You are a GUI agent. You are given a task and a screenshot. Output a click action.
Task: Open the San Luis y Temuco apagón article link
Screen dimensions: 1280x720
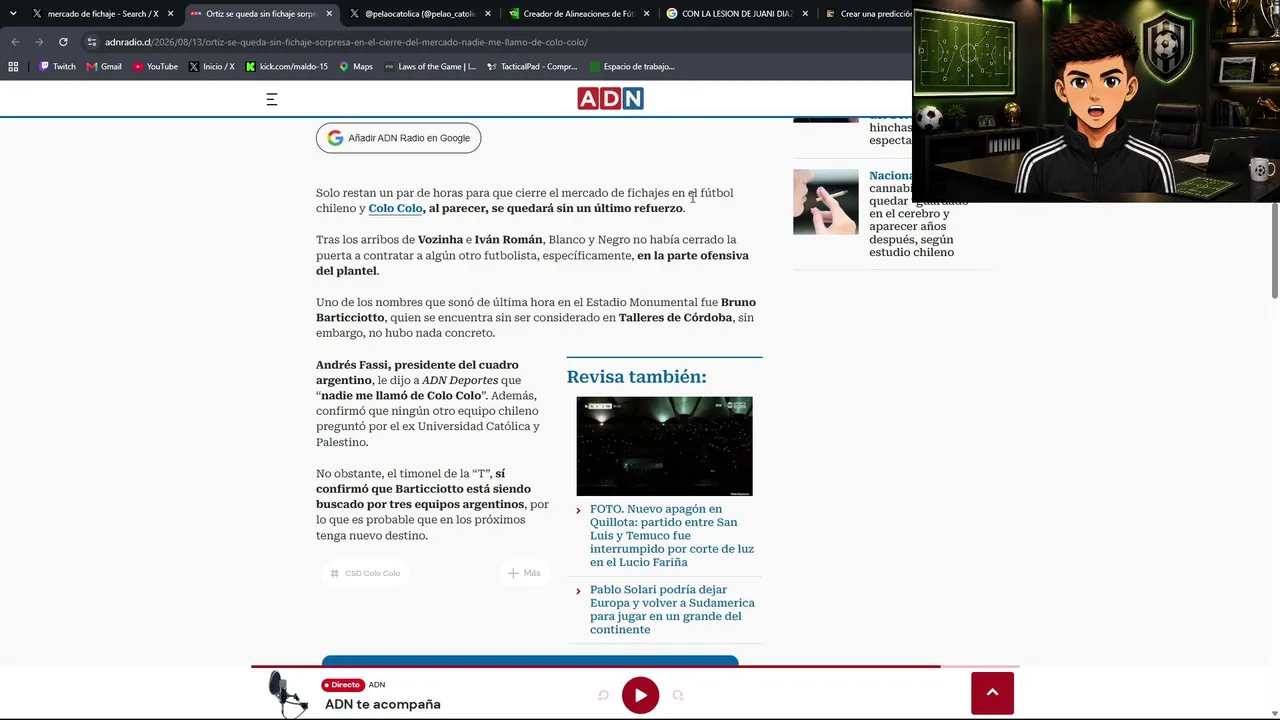[672, 535]
